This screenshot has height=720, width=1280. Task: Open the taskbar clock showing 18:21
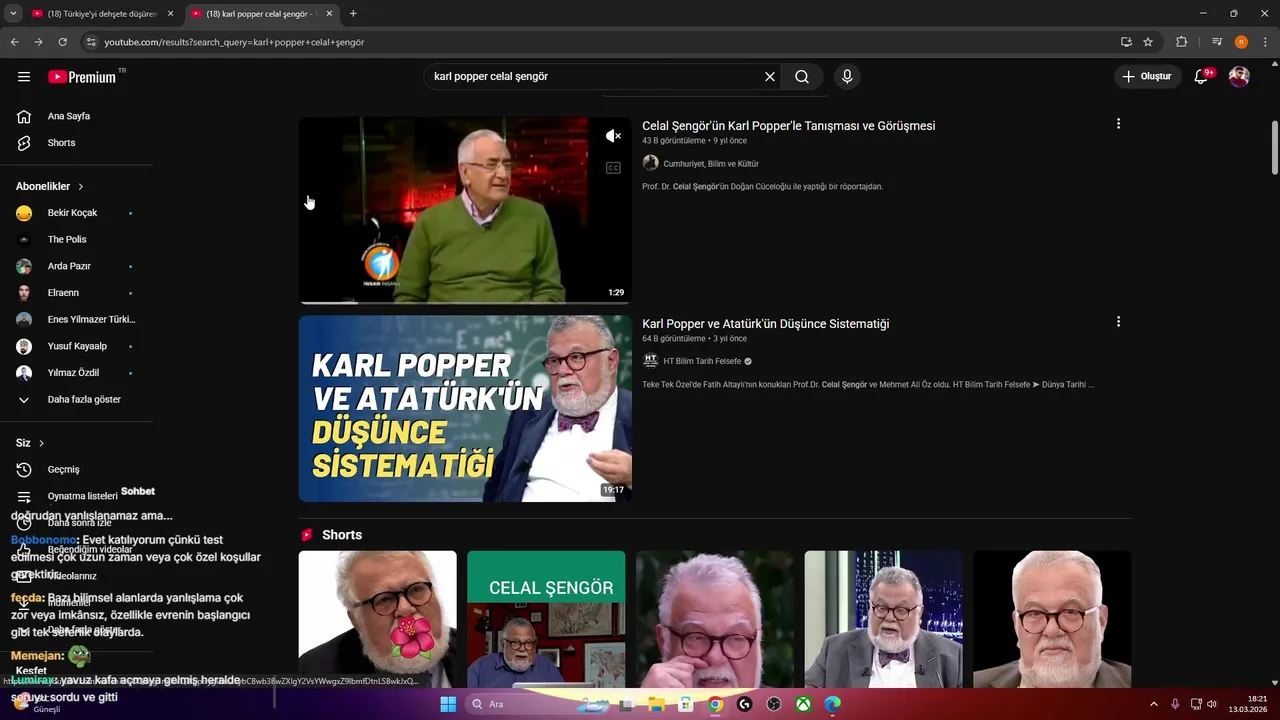[1248, 704]
